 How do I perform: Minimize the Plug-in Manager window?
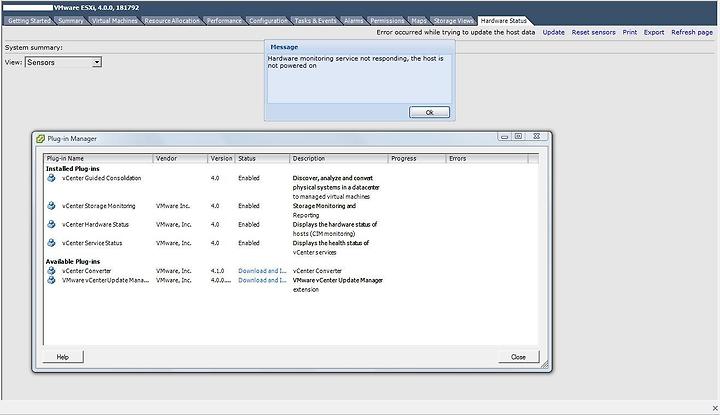click(x=504, y=137)
